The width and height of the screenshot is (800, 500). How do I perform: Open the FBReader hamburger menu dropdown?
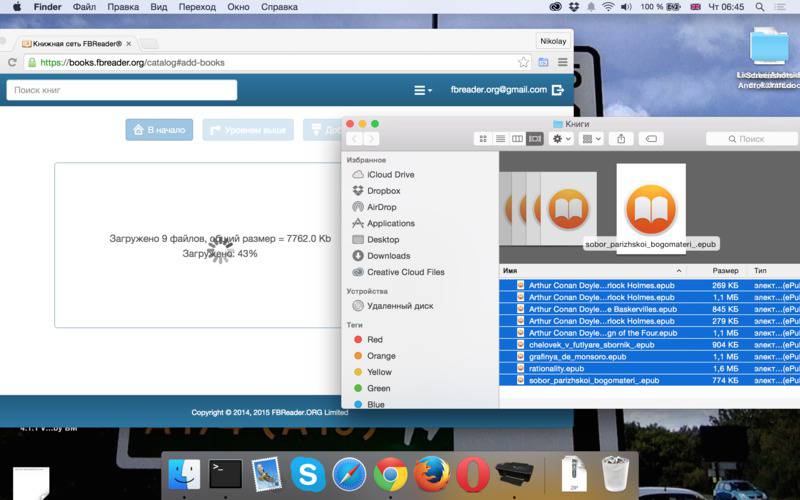(422, 90)
